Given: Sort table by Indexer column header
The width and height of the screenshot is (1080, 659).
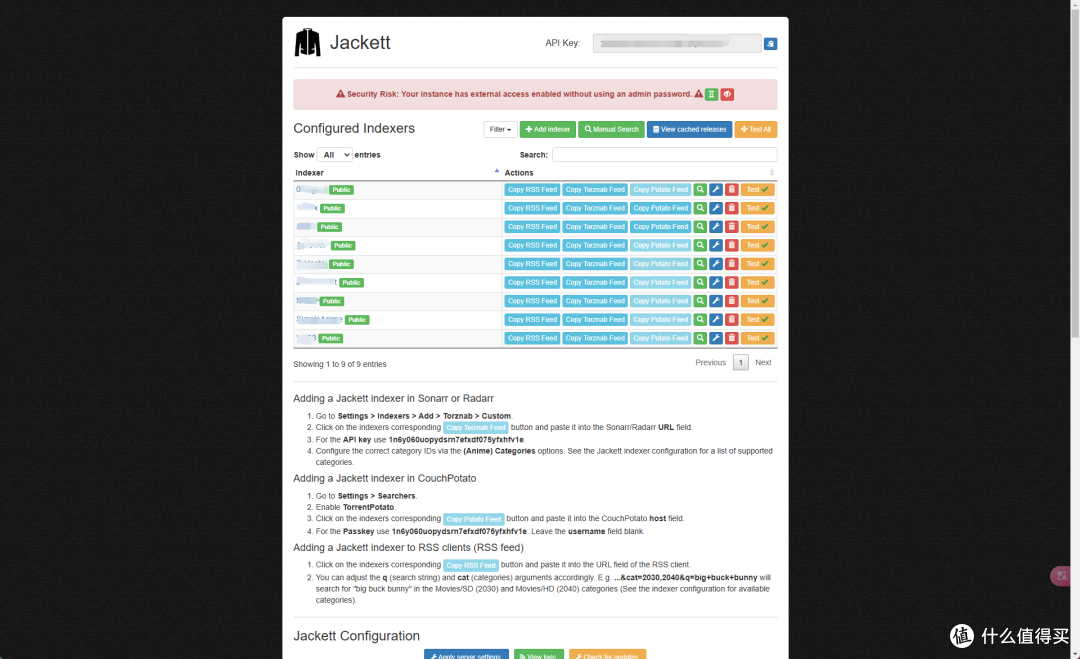Looking at the screenshot, I should (397, 173).
